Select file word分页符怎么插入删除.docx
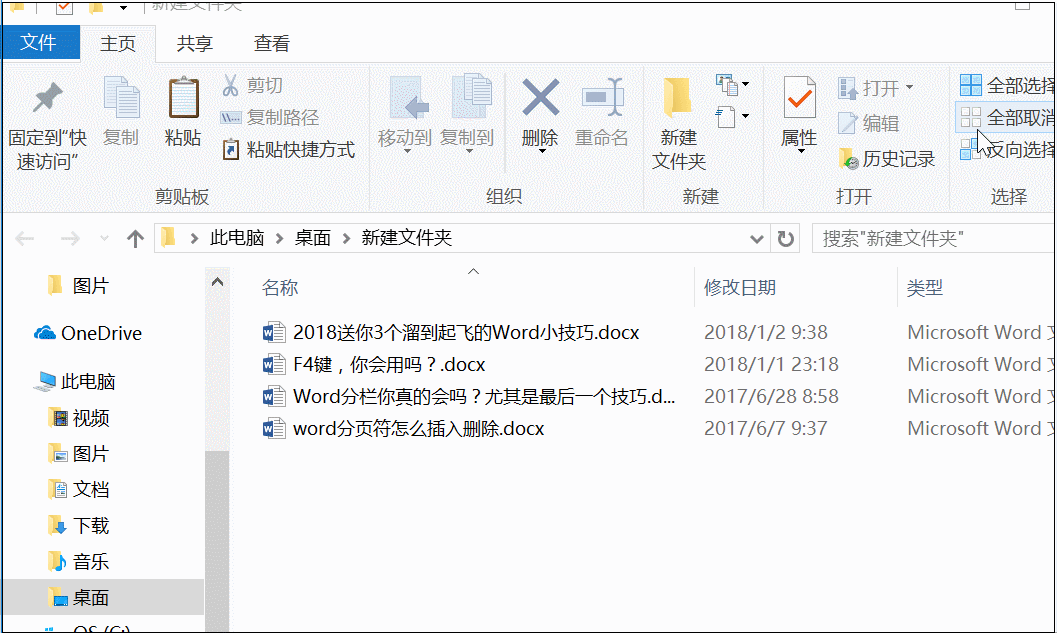 tap(403, 429)
